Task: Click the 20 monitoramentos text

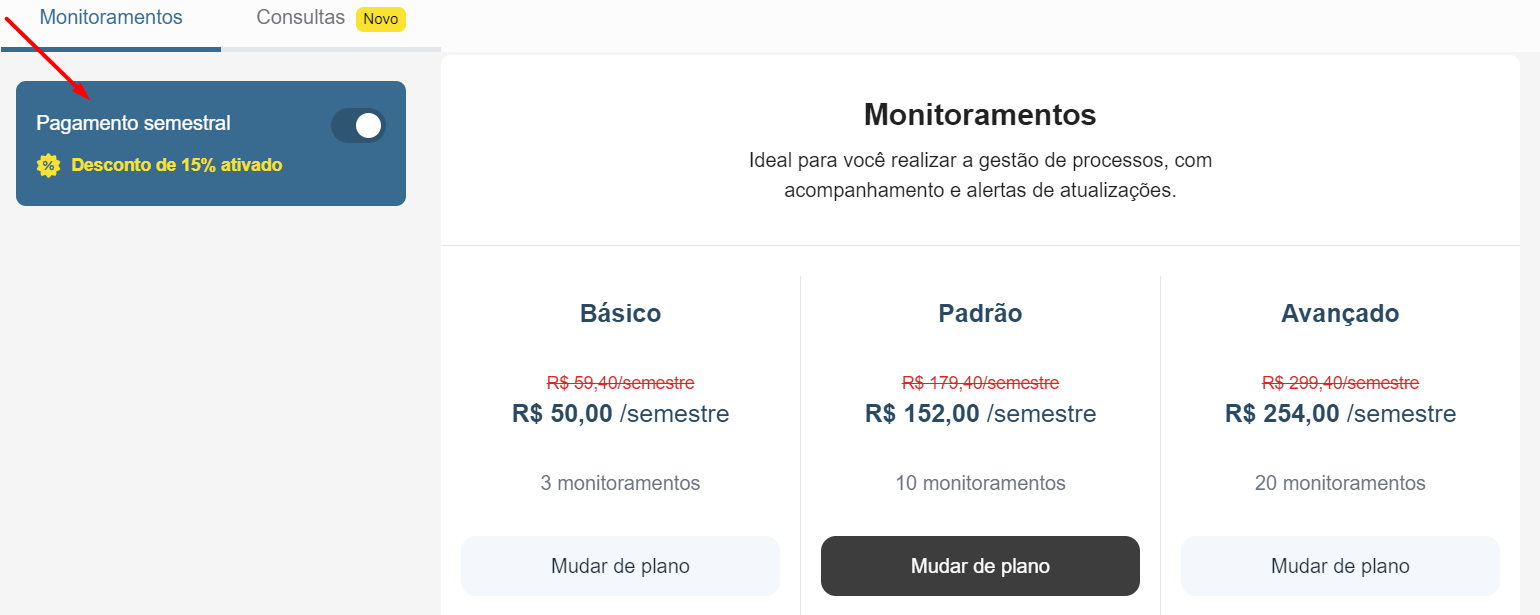Action: (1340, 483)
